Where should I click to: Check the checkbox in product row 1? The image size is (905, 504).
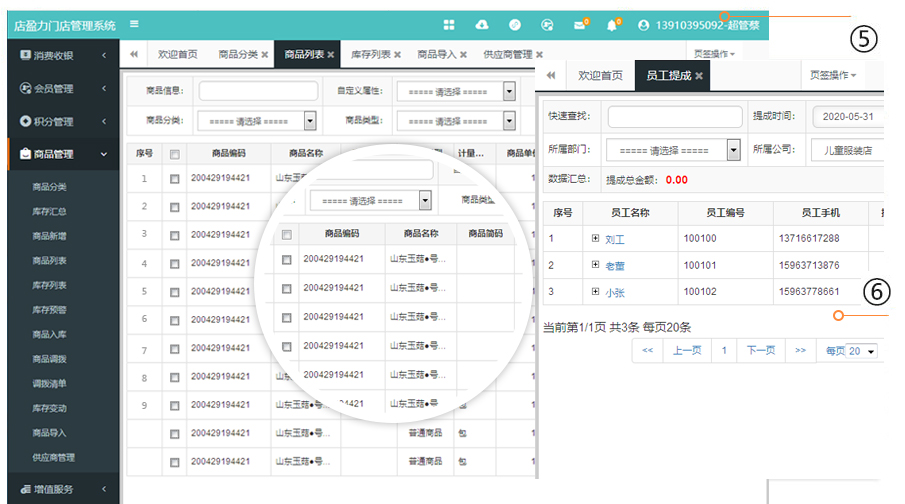click(x=174, y=179)
